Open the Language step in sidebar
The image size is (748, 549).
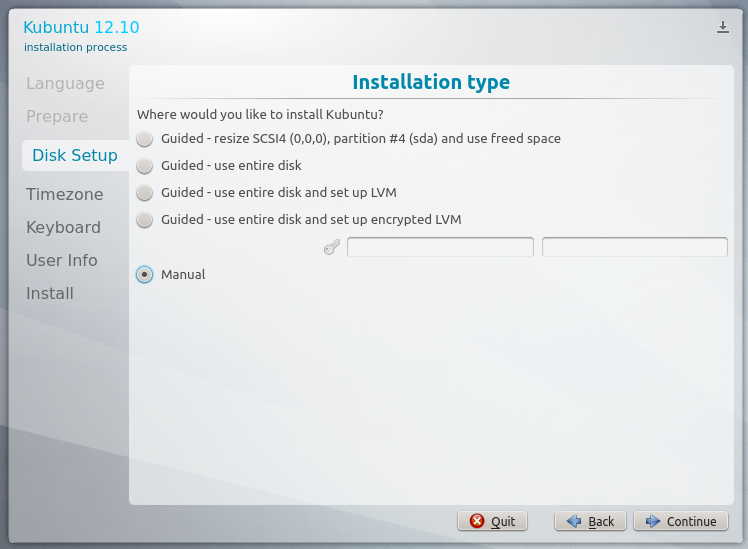[65, 83]
